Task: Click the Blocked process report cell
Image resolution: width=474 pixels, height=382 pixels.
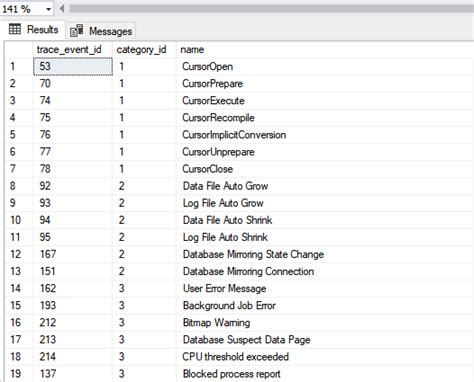Action: click(325, 374)
